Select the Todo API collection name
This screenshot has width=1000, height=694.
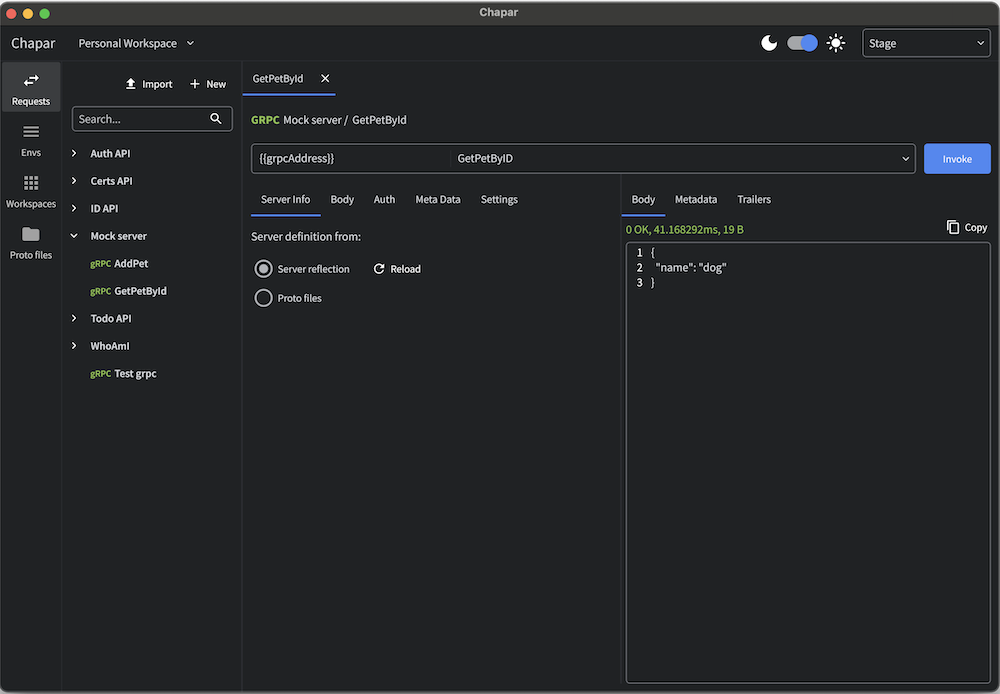pyautogui.click(x=111, y=318)
